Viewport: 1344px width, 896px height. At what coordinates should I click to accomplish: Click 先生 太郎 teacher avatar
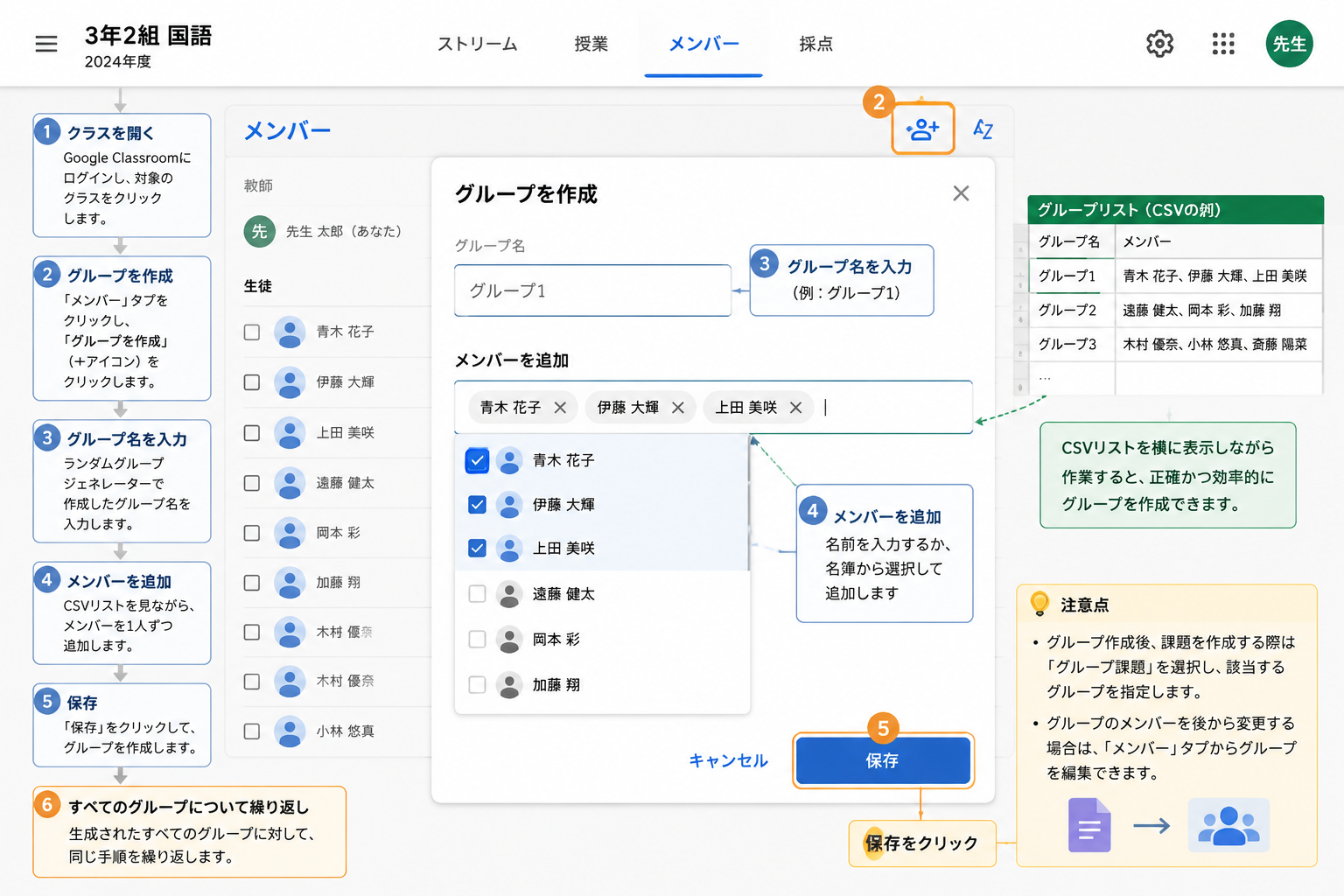pyautogui.click(x=259, y=231)
